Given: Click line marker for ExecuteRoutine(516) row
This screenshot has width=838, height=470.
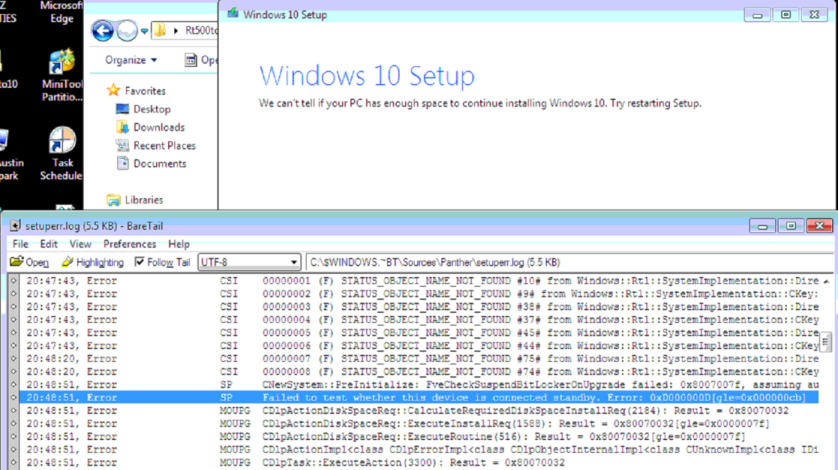Looking at the screenshot, I should click(13, 436).
